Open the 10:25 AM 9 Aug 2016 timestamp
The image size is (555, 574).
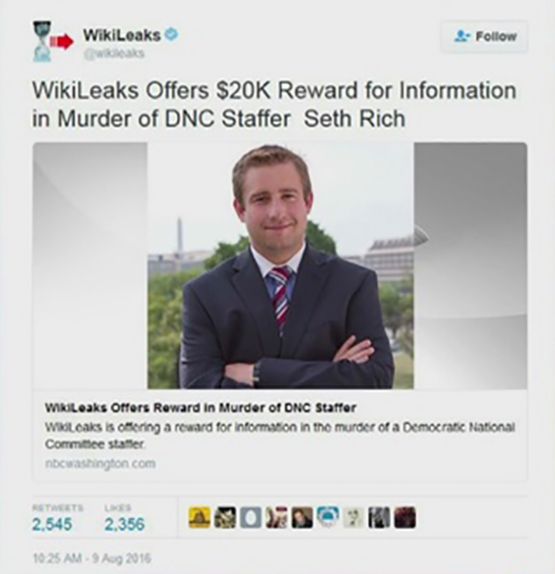point(92,559)
